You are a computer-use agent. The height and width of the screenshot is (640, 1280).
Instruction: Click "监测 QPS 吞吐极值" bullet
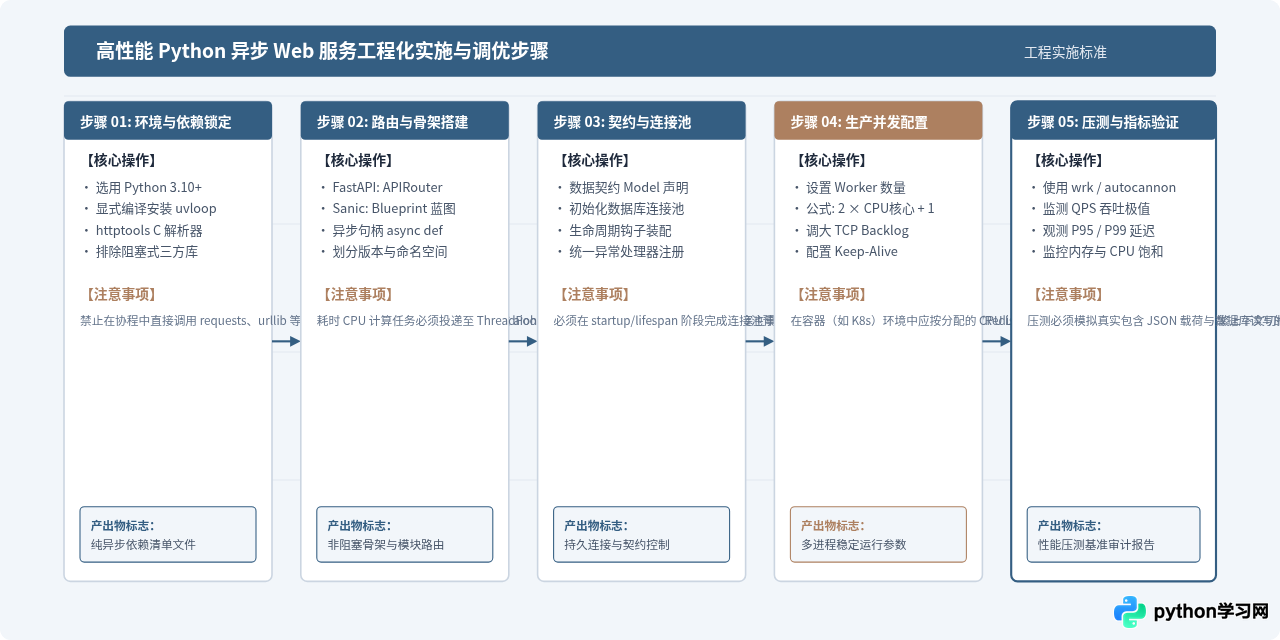(x=1096, y=209)
